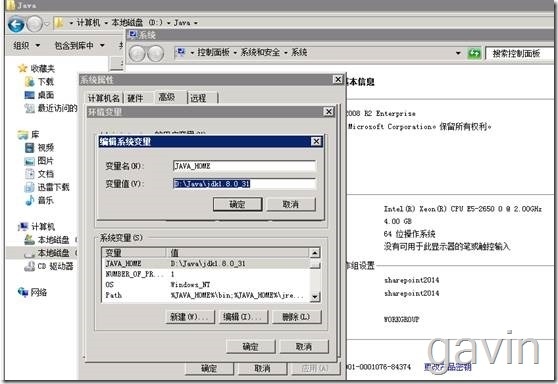Select 计算机 in navigation pane
This screenshot has height=384, width=558.
pos(37,227)
